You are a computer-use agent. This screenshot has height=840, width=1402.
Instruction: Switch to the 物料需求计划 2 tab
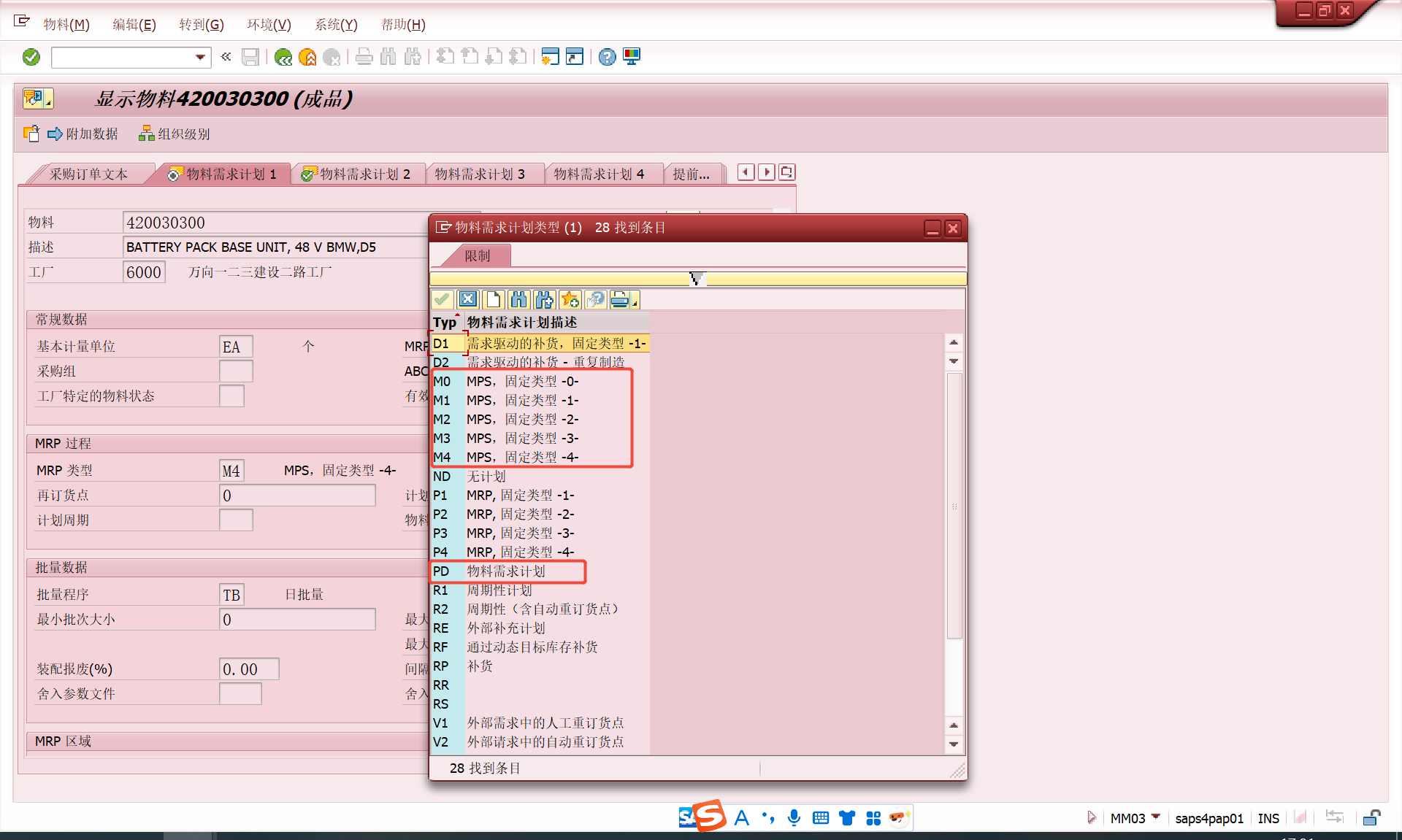click(359, 174)
